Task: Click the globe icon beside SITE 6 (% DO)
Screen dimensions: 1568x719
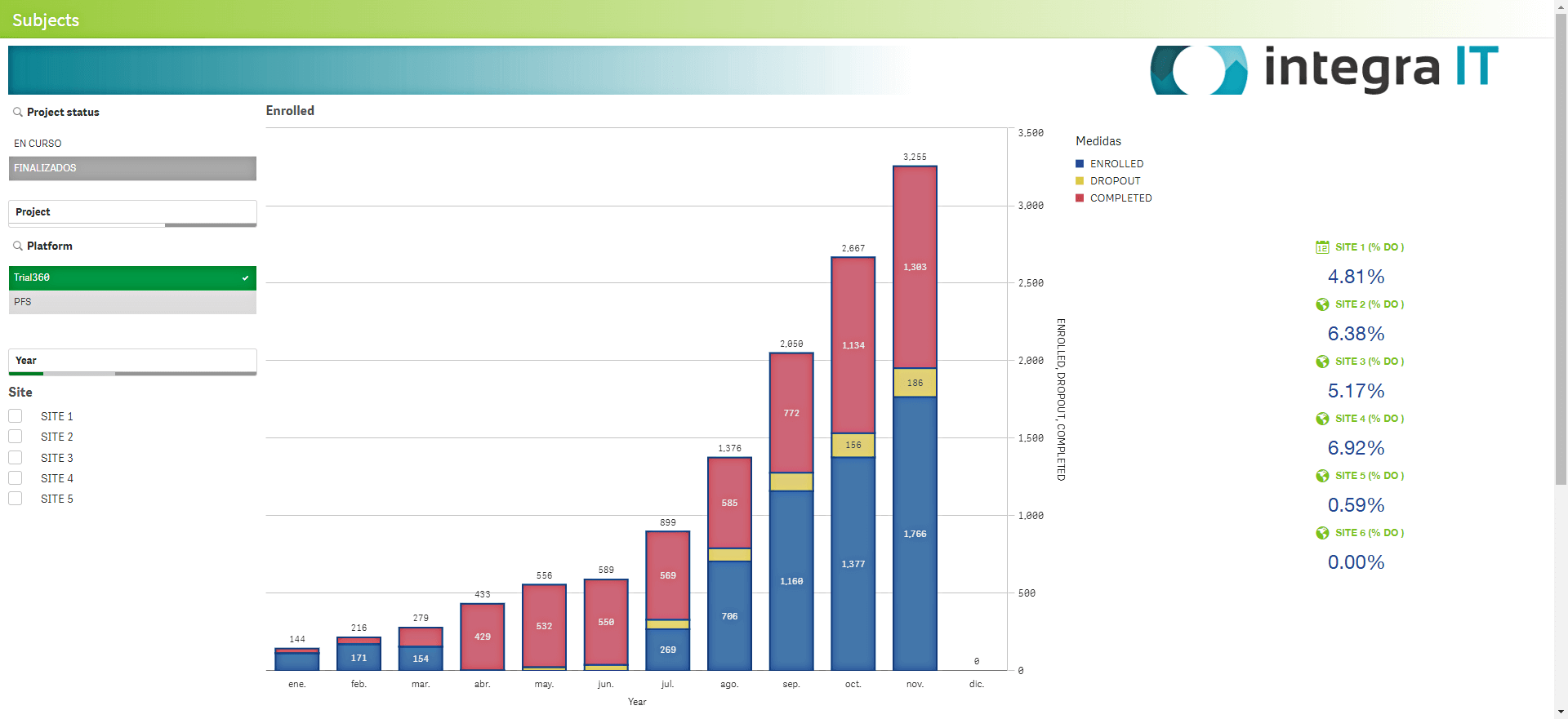Action: (1322, 533)
